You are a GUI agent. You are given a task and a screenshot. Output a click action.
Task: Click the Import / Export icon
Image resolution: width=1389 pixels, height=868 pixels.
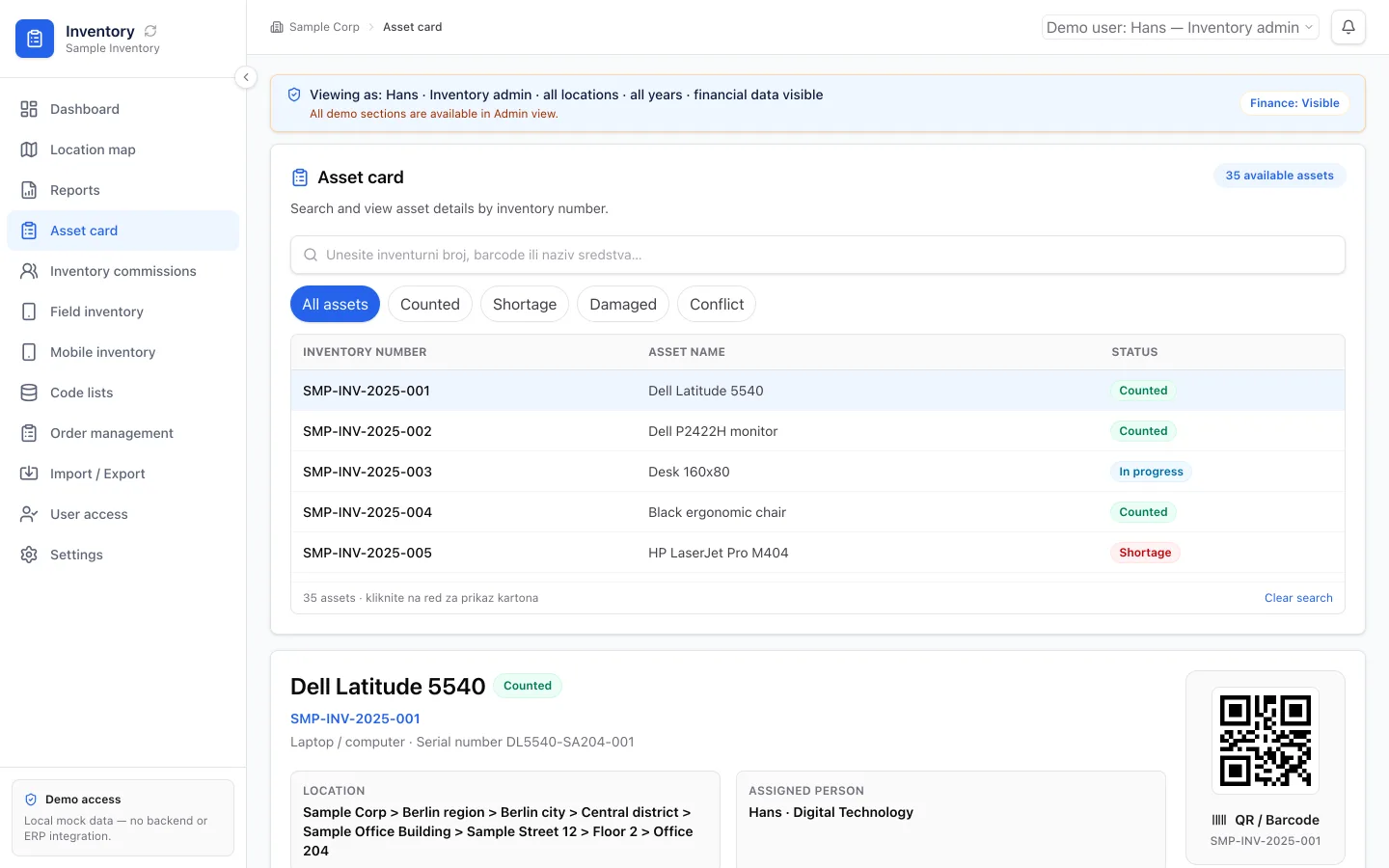point(29,474)
